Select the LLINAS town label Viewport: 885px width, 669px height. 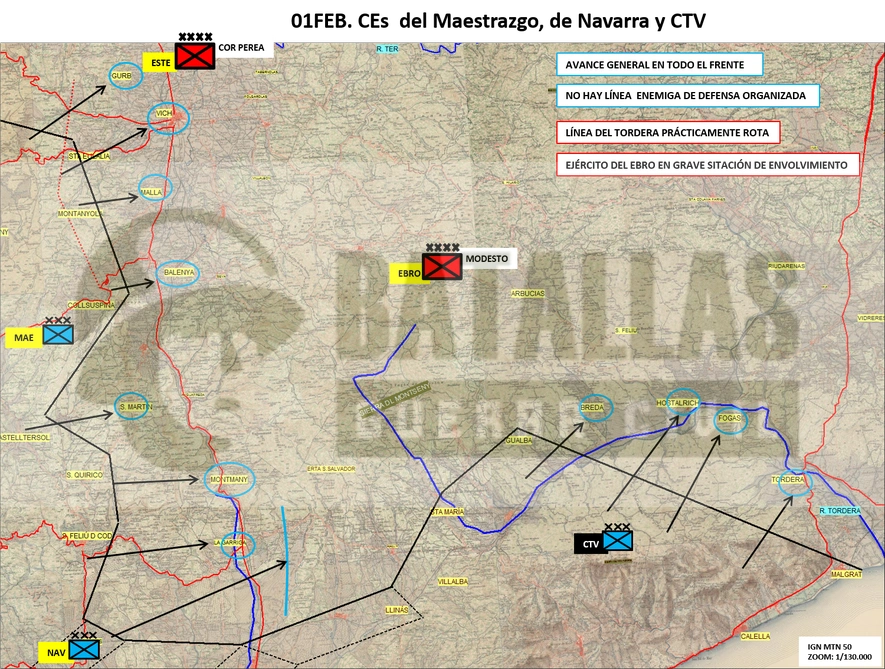396,610
